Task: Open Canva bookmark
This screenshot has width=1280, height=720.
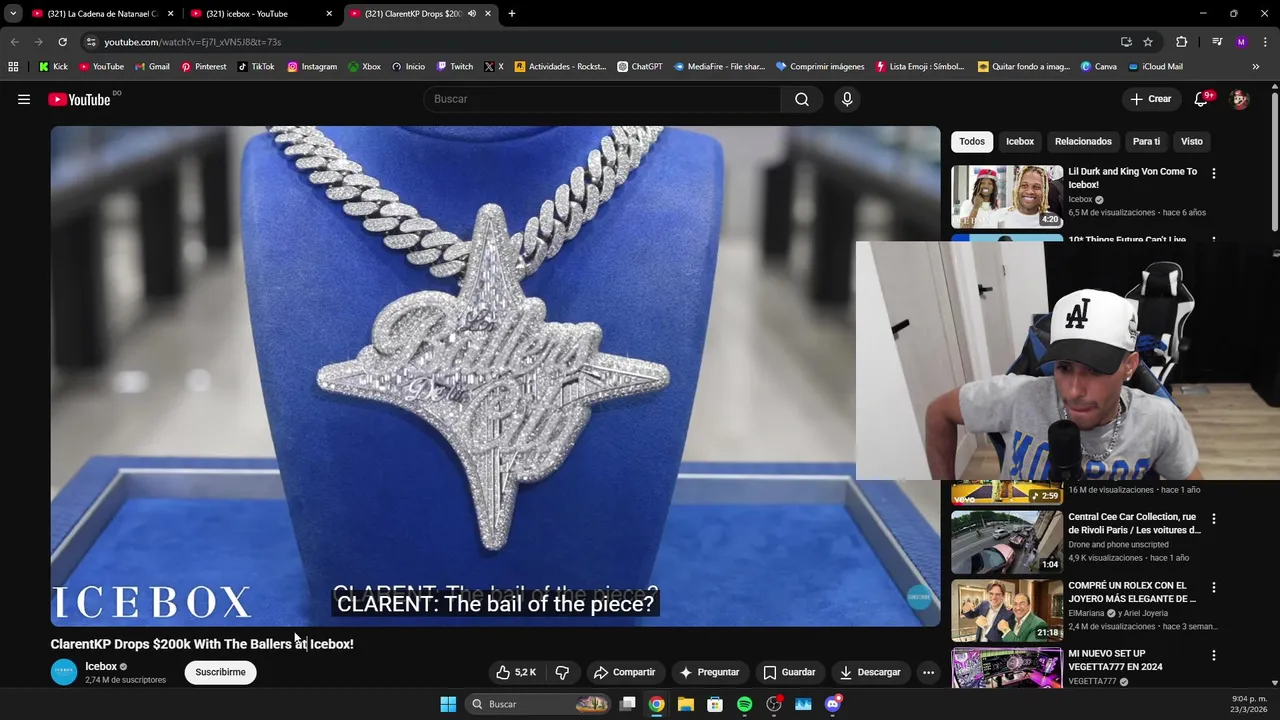Action: 1098,67
